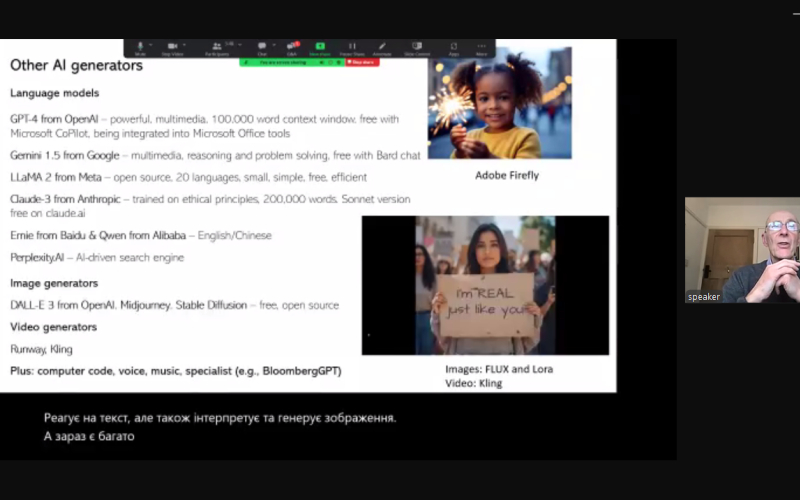Image resolution: width=800 pixels, height=500 pixels.
Task: Open the Participants panel
Action: 217,48
